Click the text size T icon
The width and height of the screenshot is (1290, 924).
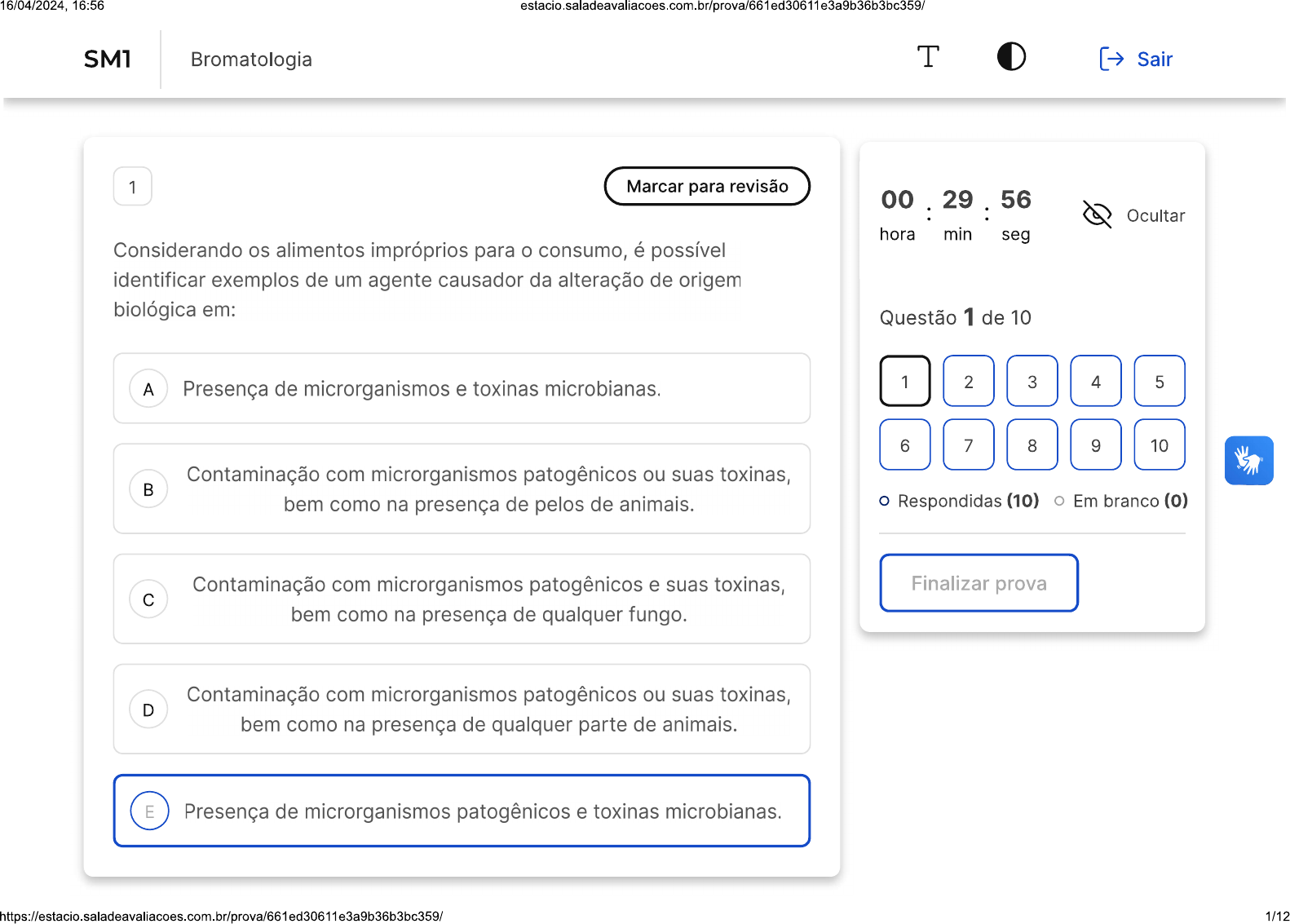click(928, 57)
